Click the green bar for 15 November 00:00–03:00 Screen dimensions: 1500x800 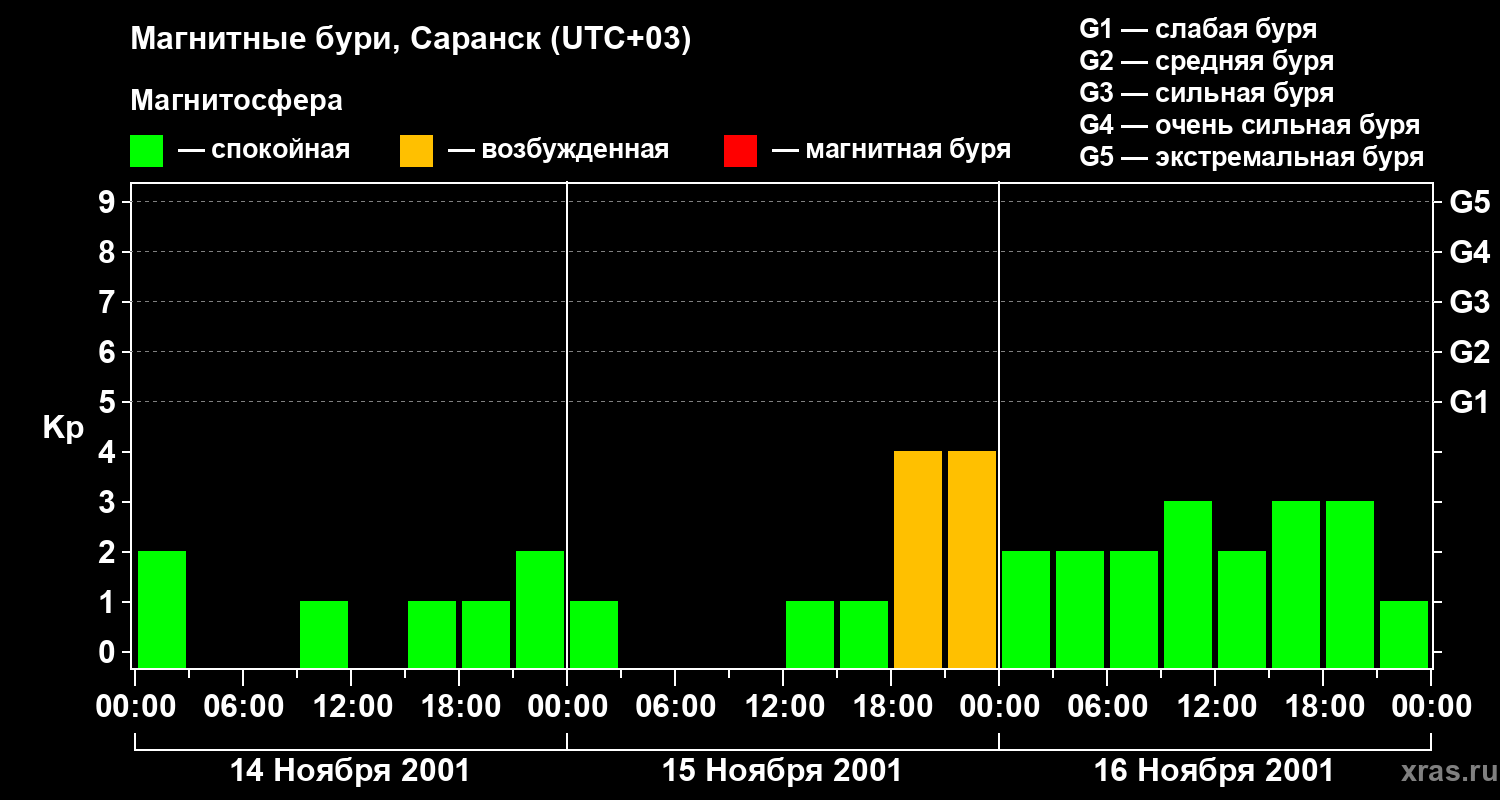pyautogui.click(x=594, y=634)
